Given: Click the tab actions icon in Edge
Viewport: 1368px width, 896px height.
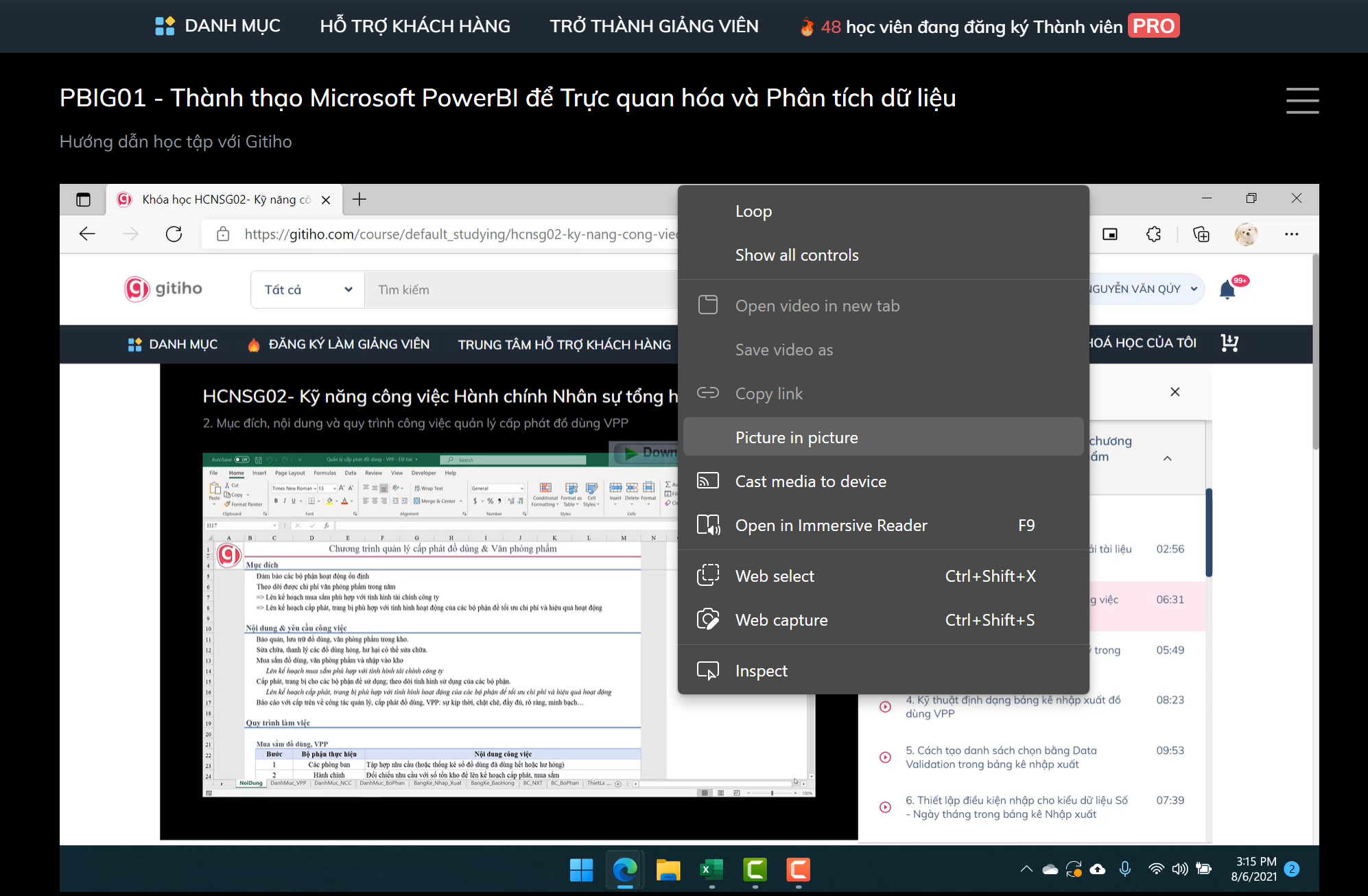Looking at the screenshot, I should click(83, 200).
